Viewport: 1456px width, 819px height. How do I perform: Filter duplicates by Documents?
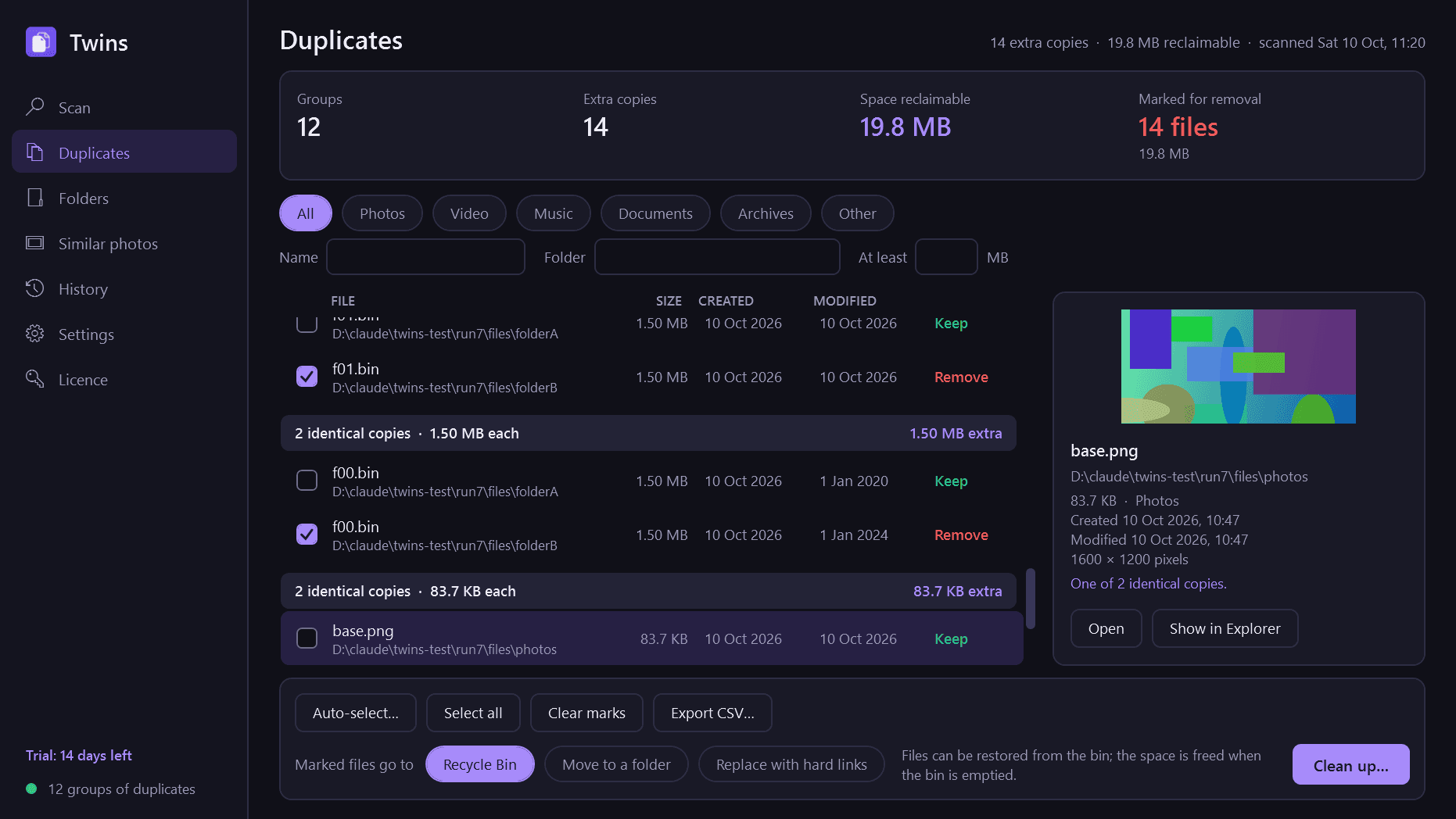655,213
